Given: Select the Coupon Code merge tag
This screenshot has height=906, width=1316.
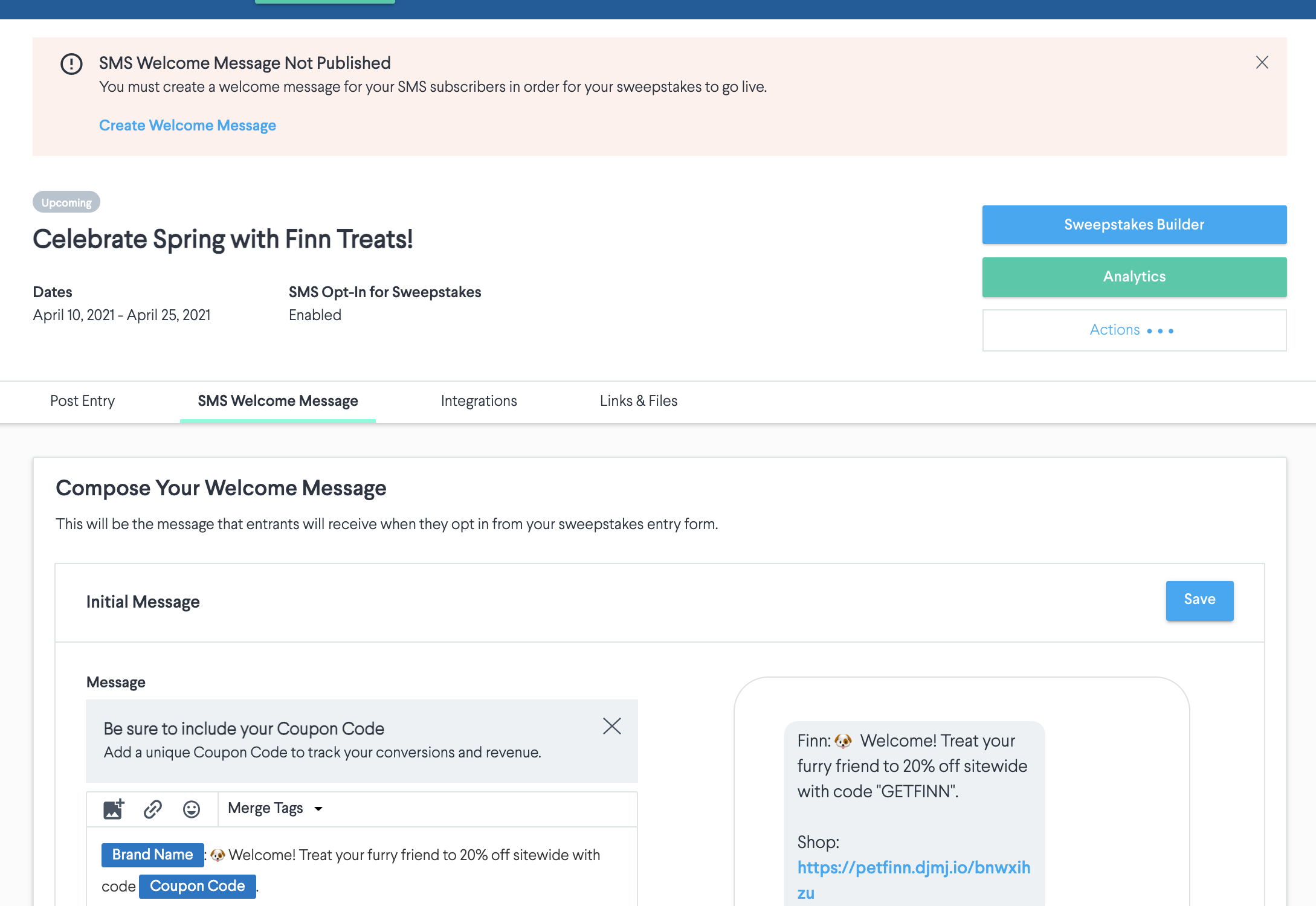Looking at the screenshot, I should 197,886.
